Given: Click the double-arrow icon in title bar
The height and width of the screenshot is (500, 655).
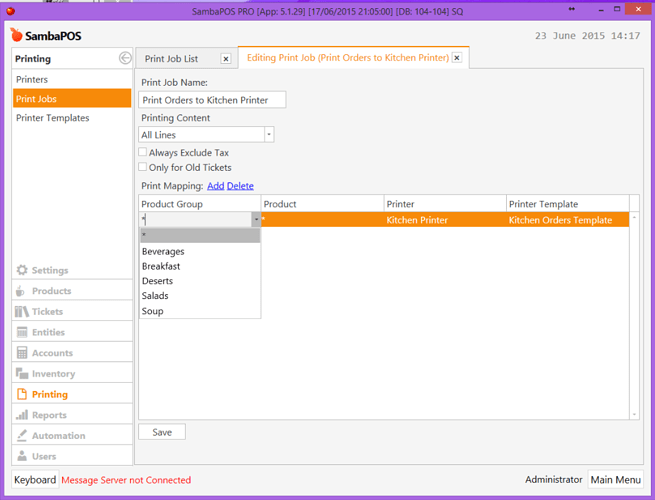Looking at the screenshot, I should coord(571,9).
